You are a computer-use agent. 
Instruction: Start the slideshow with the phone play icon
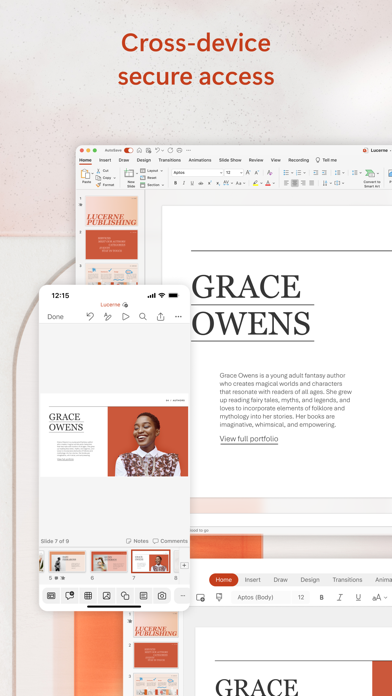(x=126, y=316)
